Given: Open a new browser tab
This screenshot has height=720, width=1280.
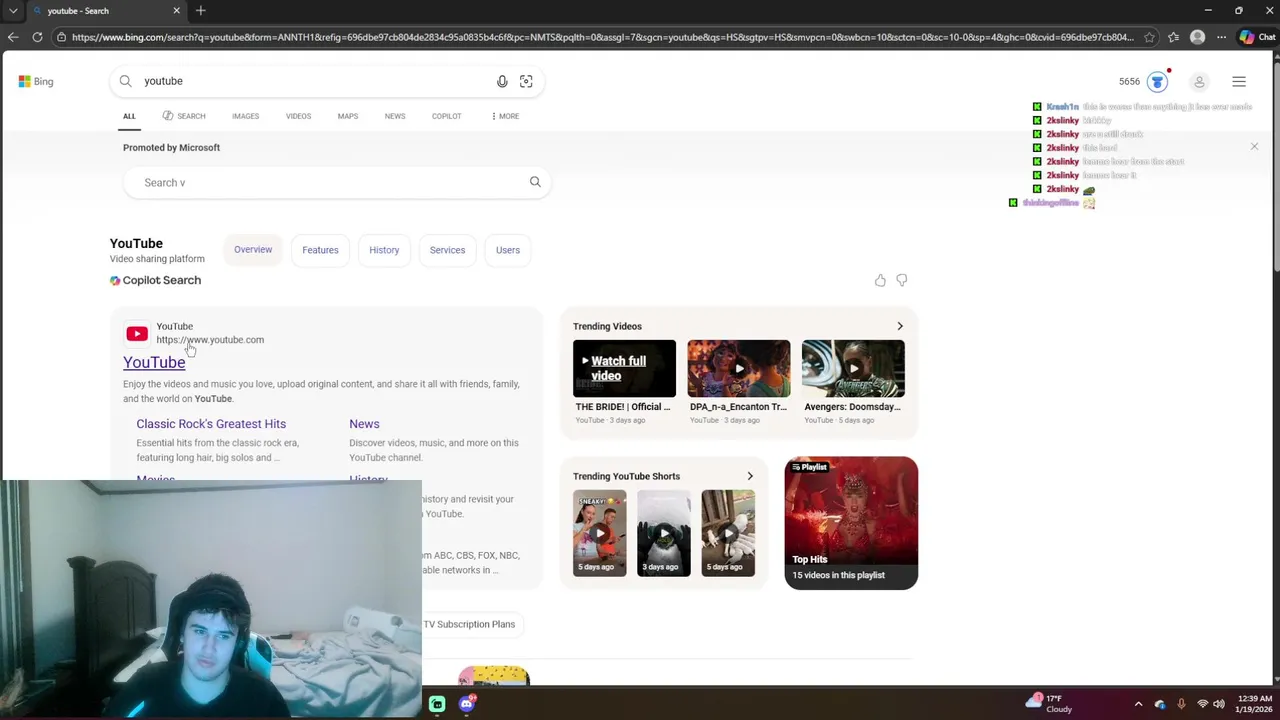Looking at the screenshot, I should pyautogui.click(x=201, y=10).
